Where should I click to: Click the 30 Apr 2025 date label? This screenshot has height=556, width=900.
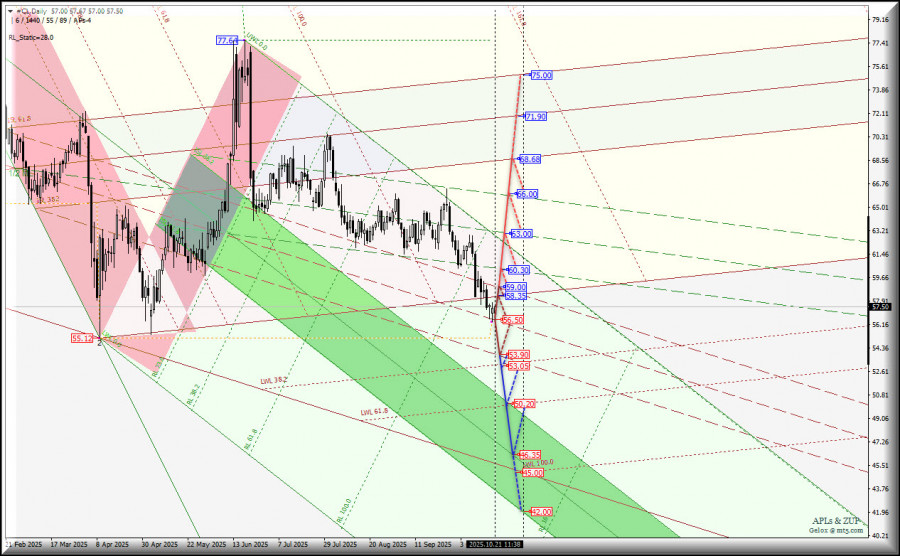coord(160,544)
